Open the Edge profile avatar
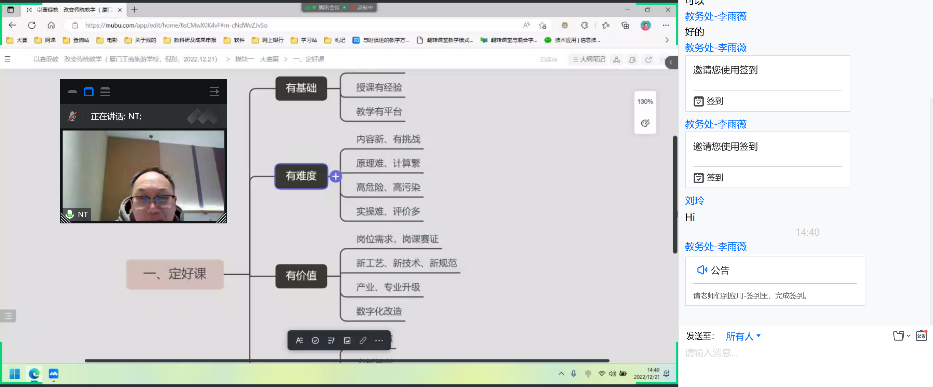The image size is (933, 387). click(646, 26)
